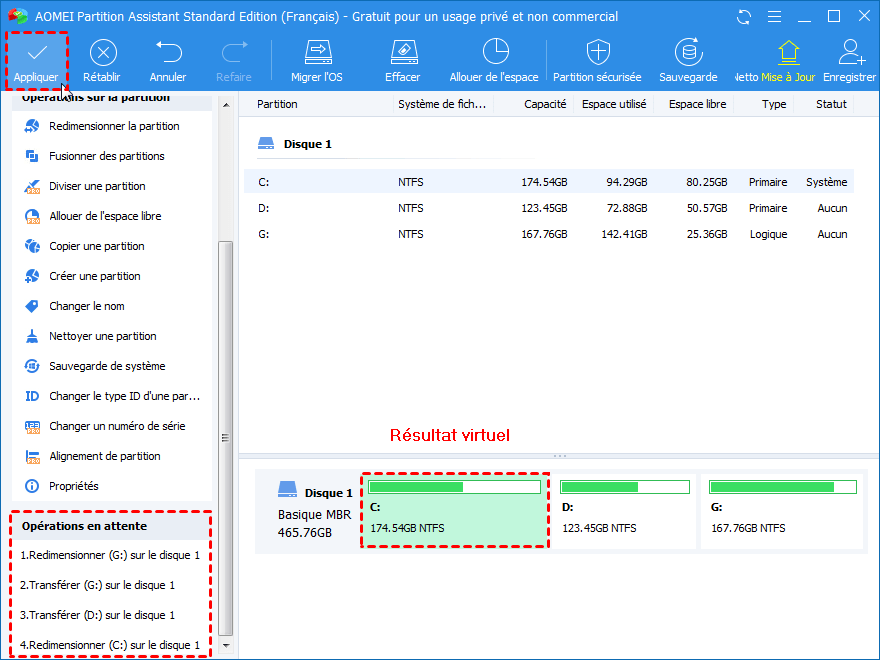This screenshot has height=660, width=880.
Task: Click the C: partition usage bar
Action: pos(455,487)
